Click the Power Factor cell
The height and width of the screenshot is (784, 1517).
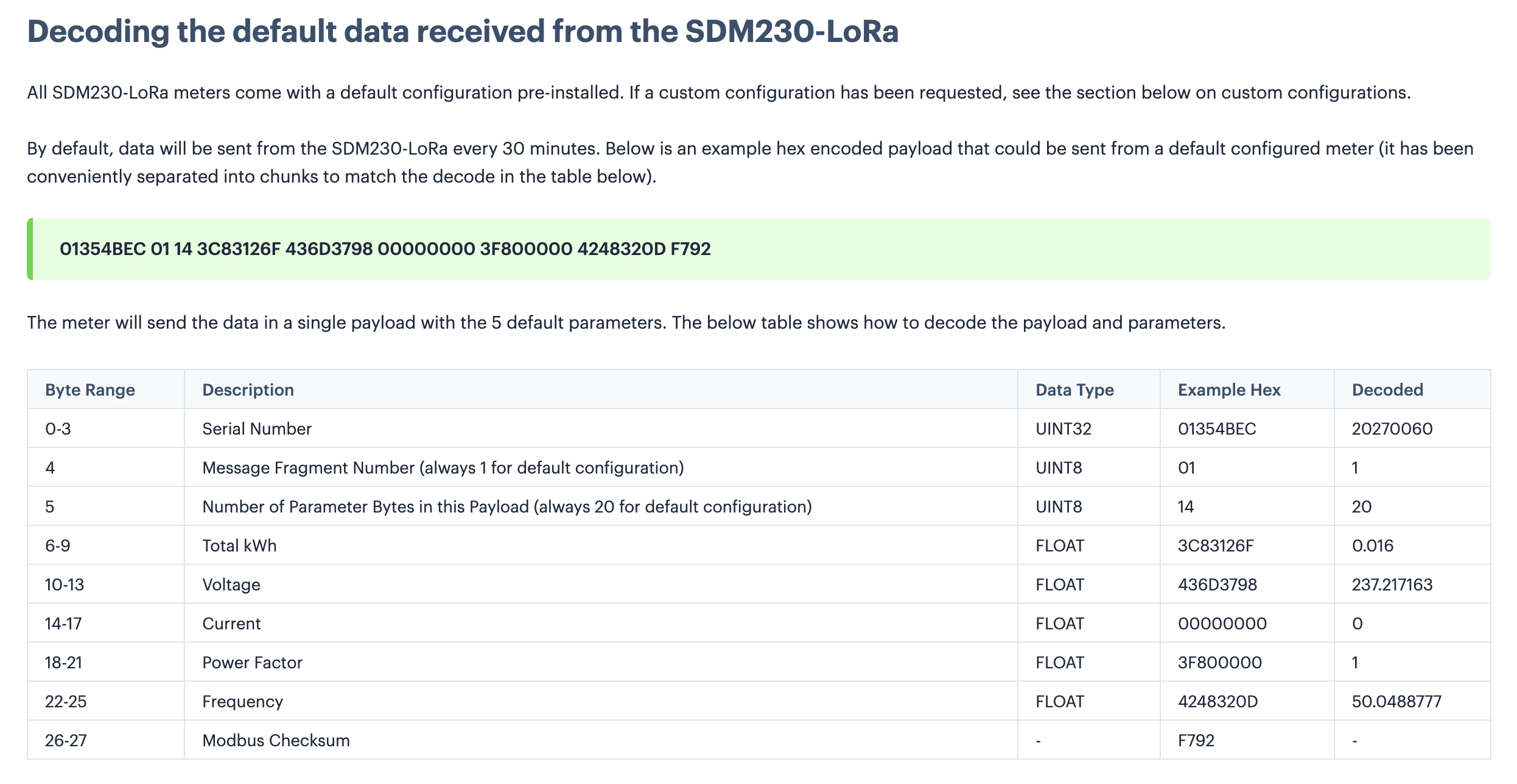[x=252, y=662]
